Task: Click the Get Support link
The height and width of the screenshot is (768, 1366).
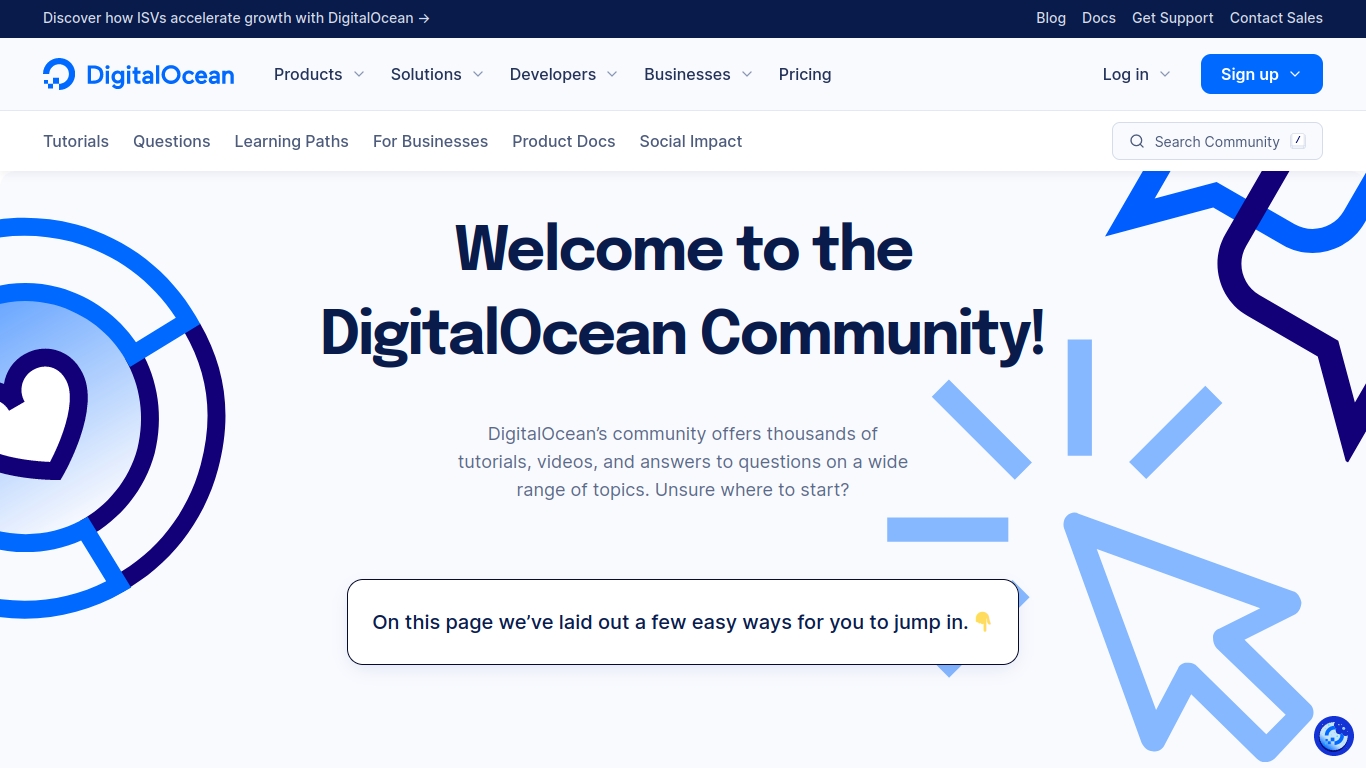Action: (1173, 18)
